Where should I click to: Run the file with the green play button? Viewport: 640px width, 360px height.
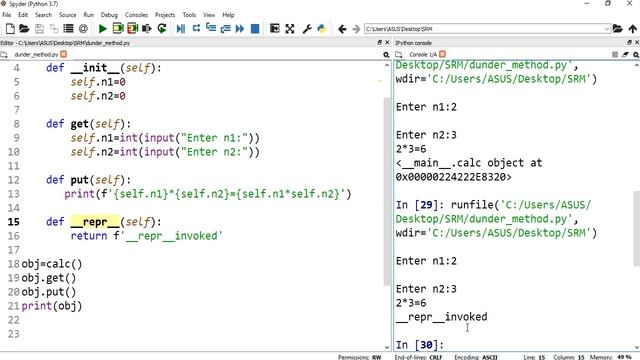tap(102, 29)
